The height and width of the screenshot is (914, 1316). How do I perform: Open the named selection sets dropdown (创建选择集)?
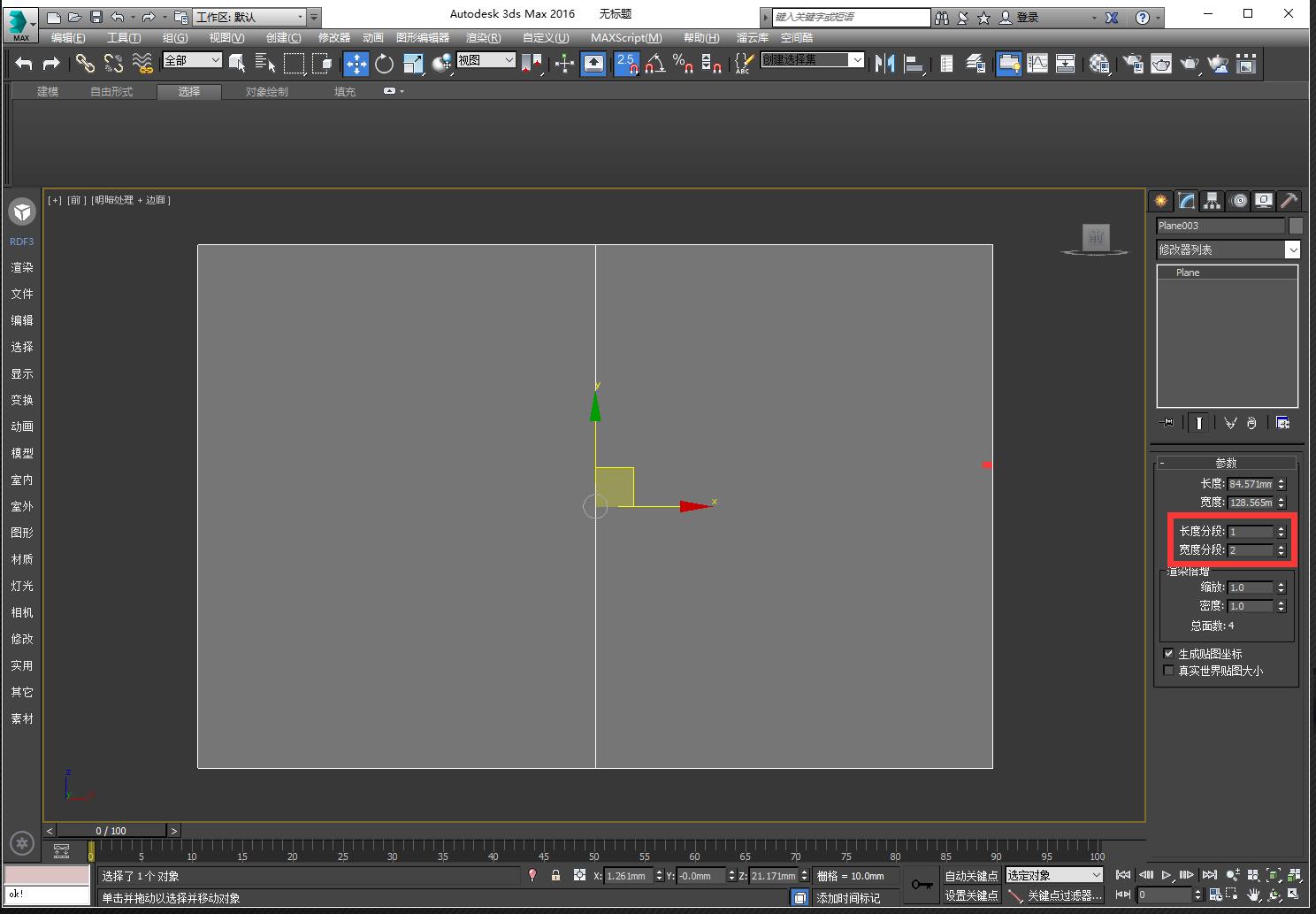813,60
